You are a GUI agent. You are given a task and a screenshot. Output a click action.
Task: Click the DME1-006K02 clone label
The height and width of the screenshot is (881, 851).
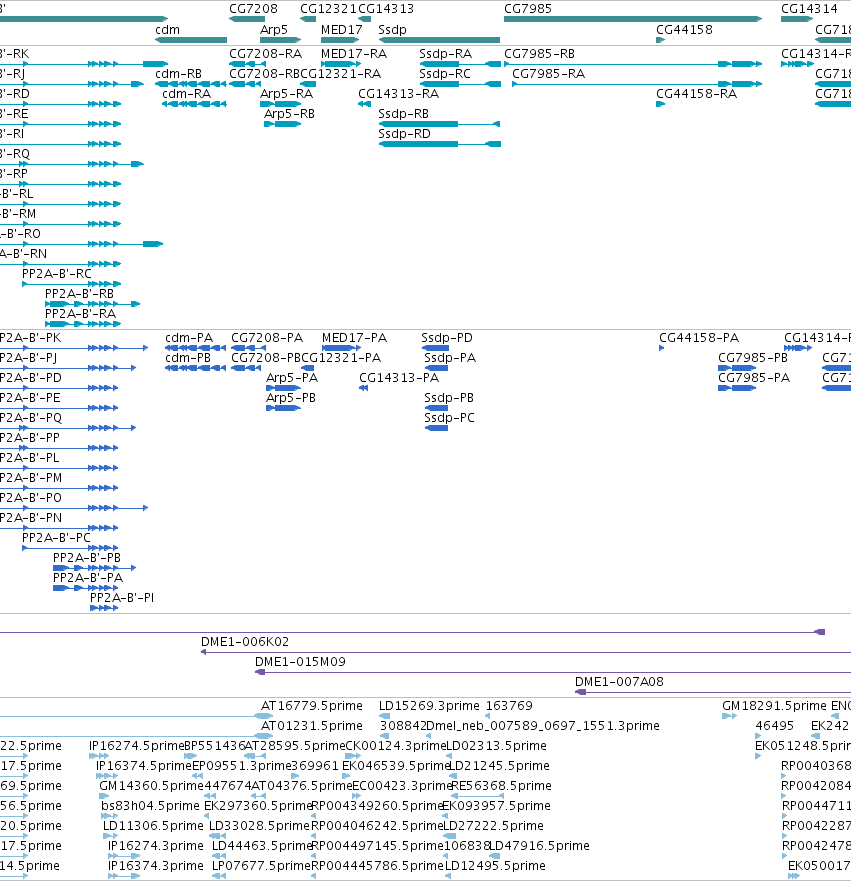pyautogui.click(x=245, y=642)
